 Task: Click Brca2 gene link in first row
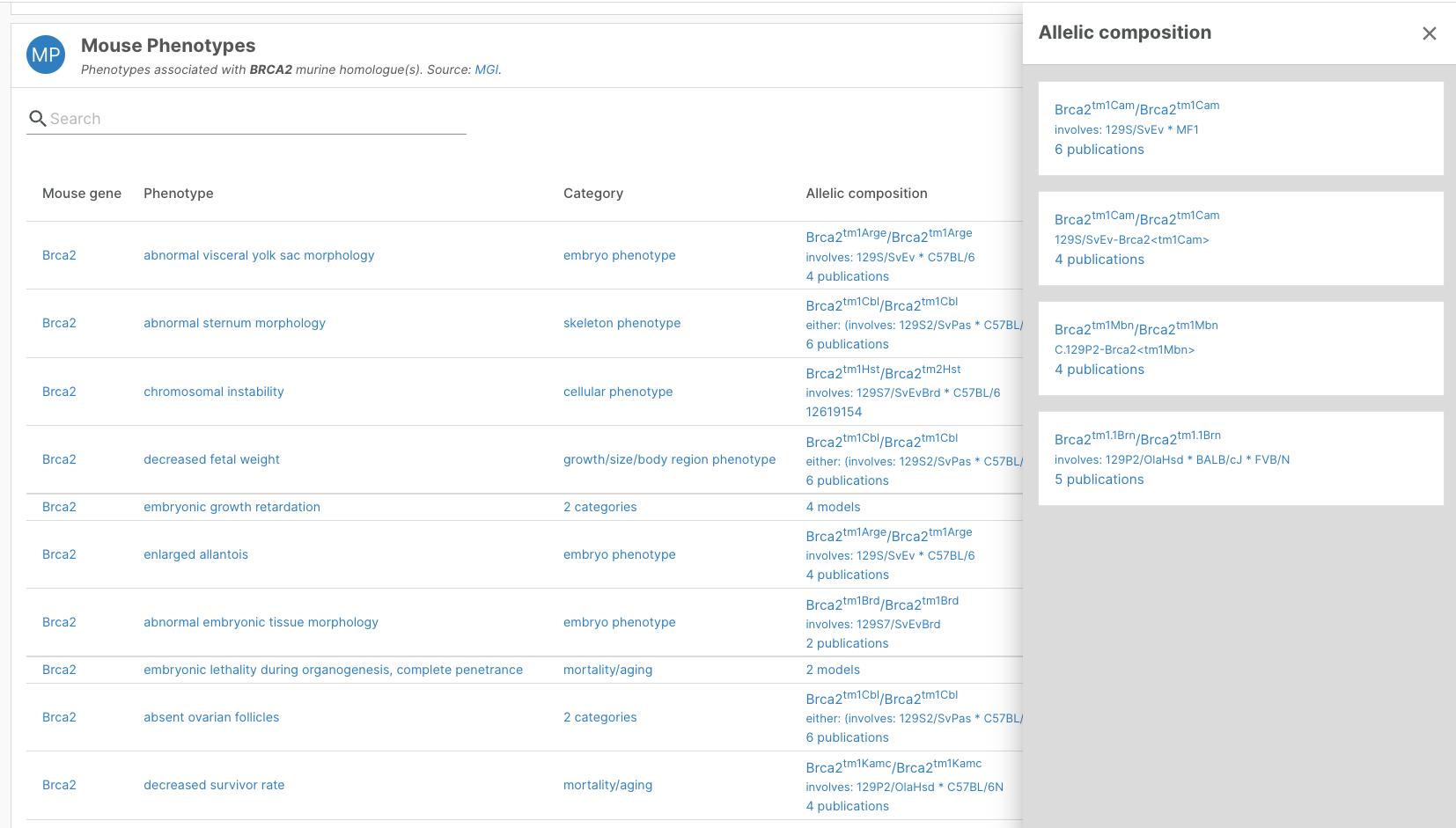(x=58, y=255)
